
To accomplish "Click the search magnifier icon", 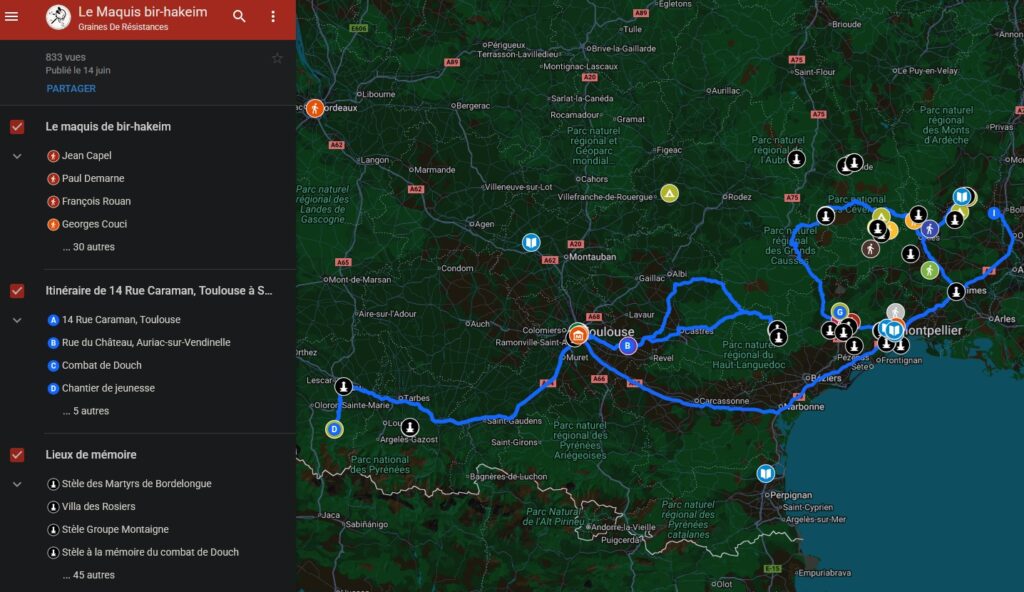I will [239, 17].
